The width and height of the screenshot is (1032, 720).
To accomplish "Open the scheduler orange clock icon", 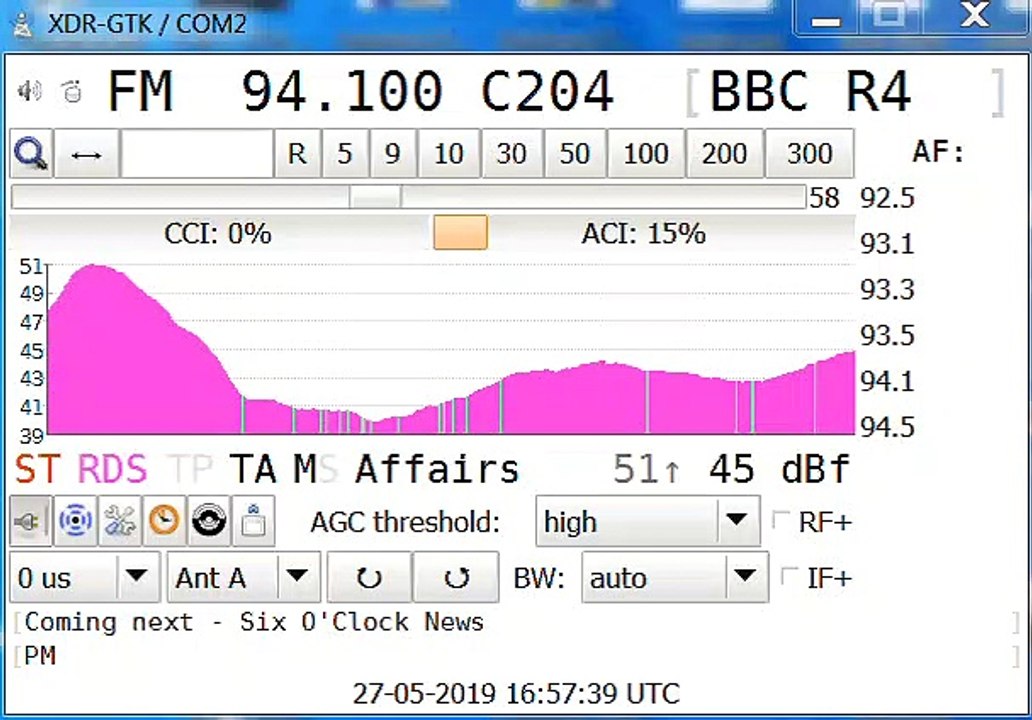I will (165, 522).
